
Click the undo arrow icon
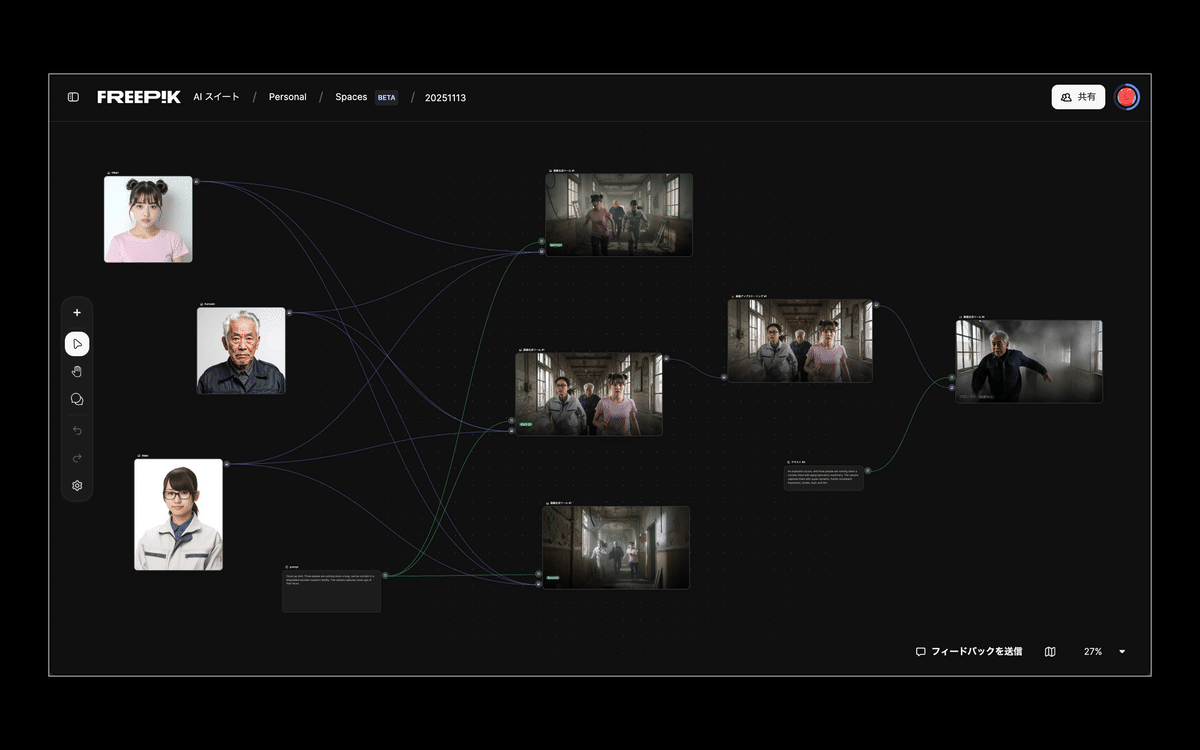pos(77,430)
